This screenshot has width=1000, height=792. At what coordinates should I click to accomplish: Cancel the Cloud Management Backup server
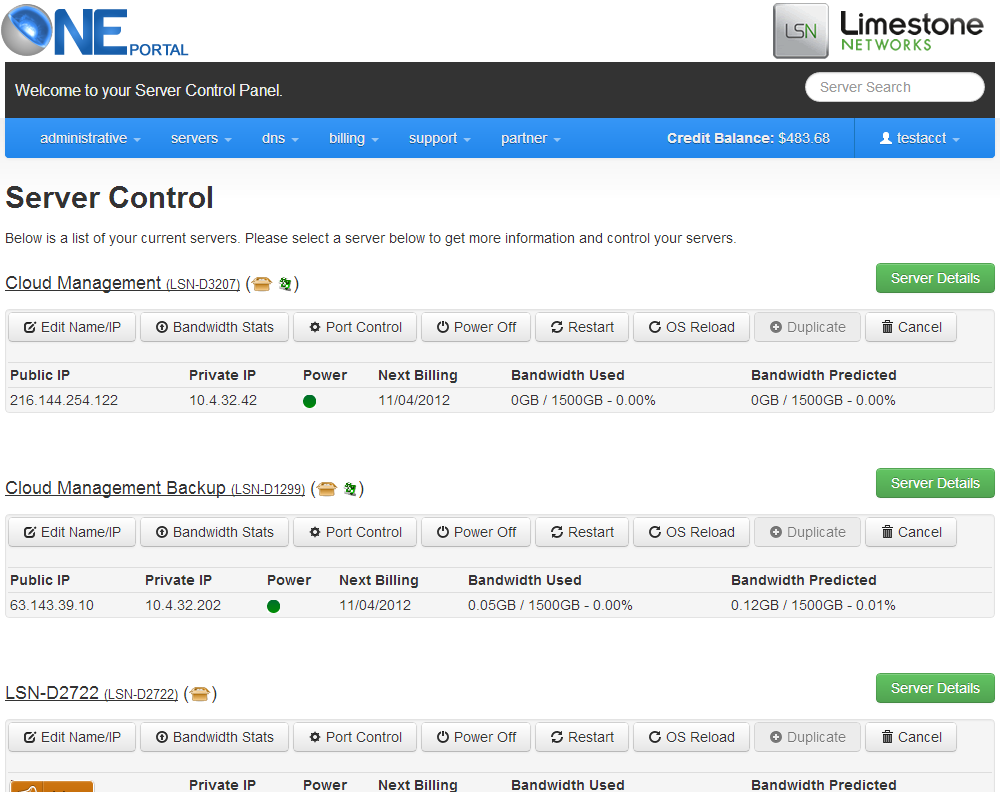click(911, 532)
